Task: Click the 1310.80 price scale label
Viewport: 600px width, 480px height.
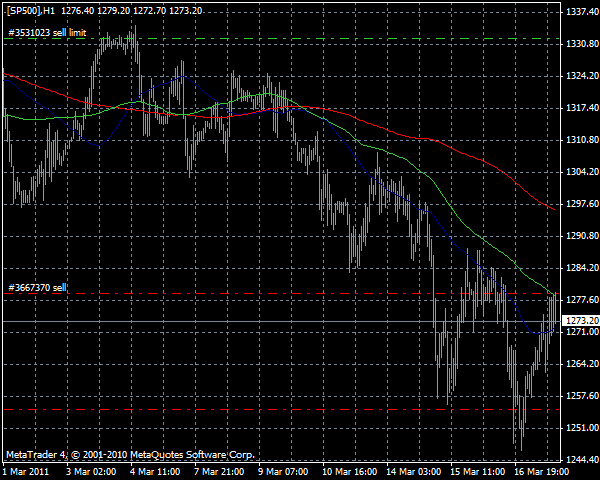Action: pyautogui.click(x=582, y=140)
